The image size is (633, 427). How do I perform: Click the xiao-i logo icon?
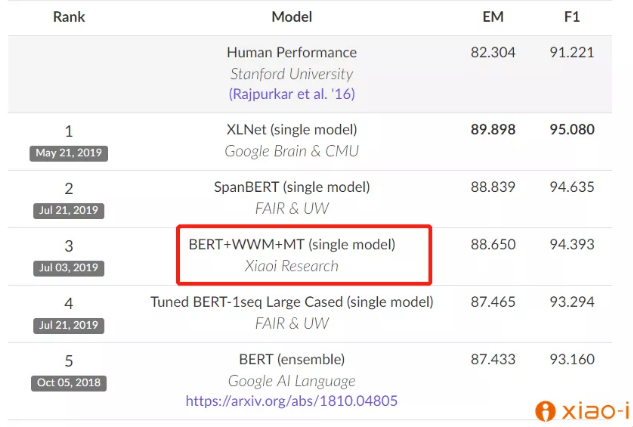tap(545, 410)
